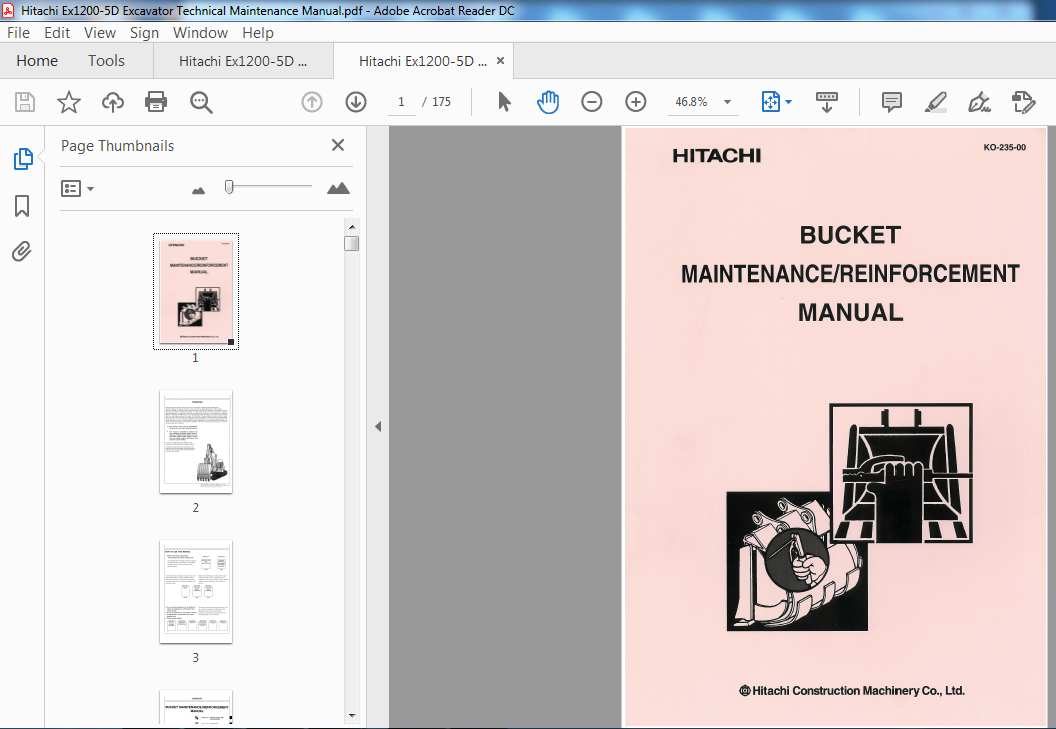Open the Edit menu
The image size is (1056, 729).
pyautogui.click(x=57, y=32)
